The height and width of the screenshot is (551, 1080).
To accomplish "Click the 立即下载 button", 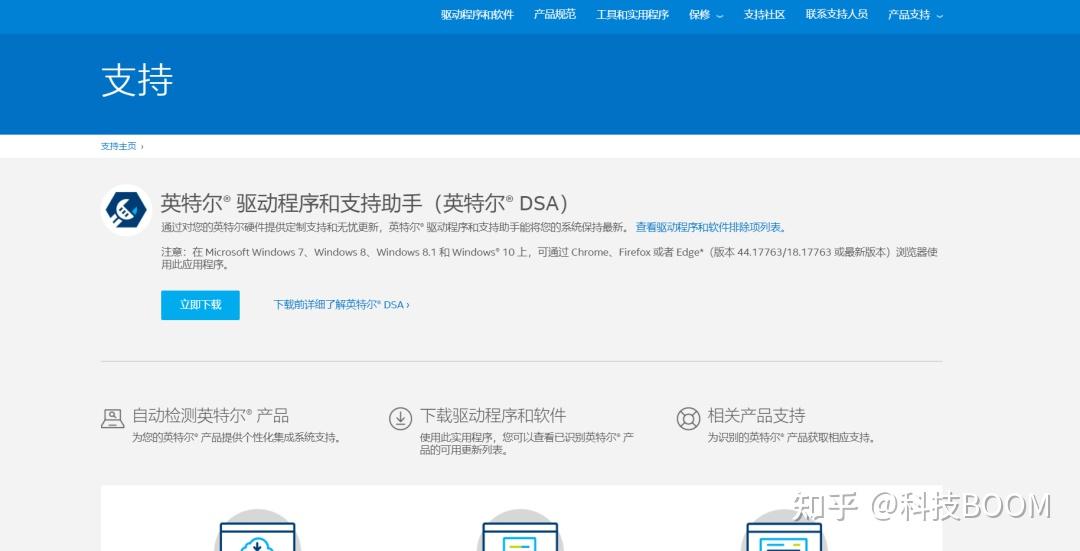I will coord(200,305).
